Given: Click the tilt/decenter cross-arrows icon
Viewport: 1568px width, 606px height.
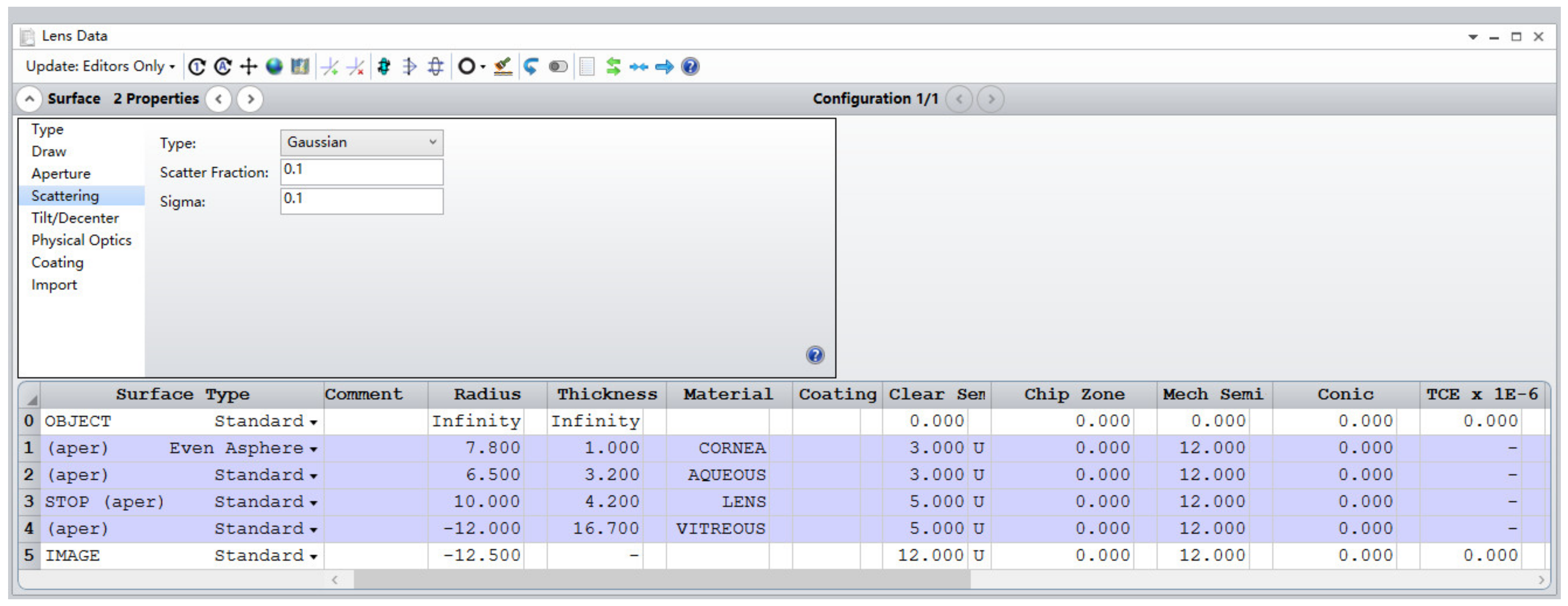Looking at the screenshot, I should coord(248,66).
